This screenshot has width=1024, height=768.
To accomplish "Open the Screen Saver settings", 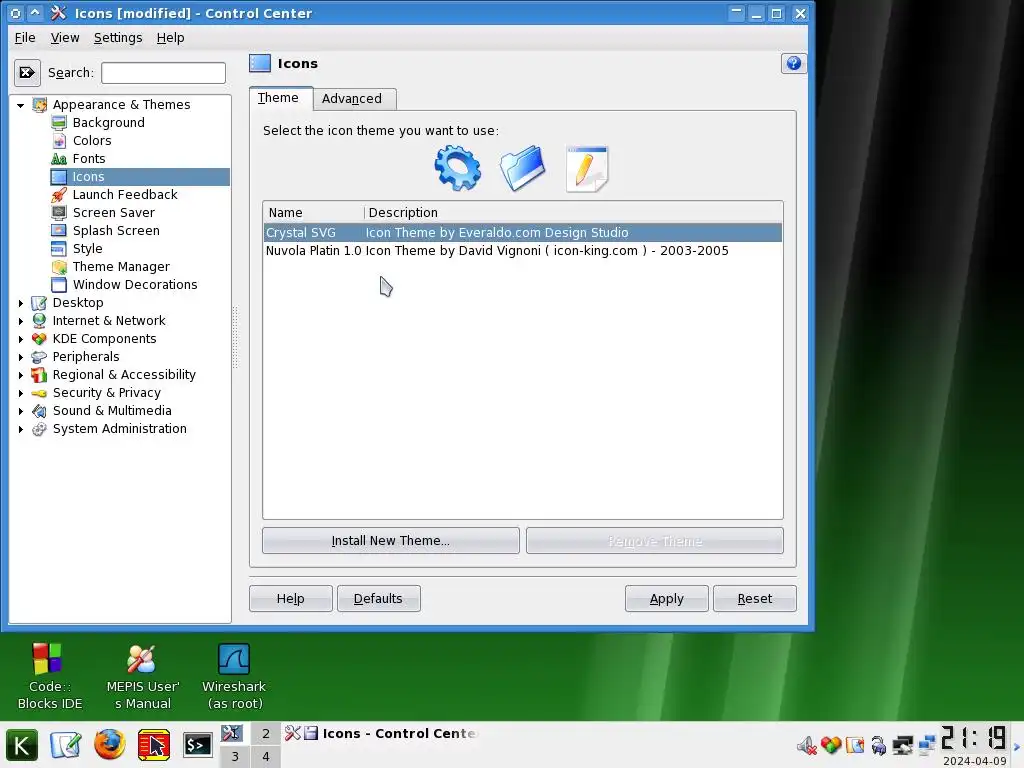I will pyautogui.click(x=113, y=213).
